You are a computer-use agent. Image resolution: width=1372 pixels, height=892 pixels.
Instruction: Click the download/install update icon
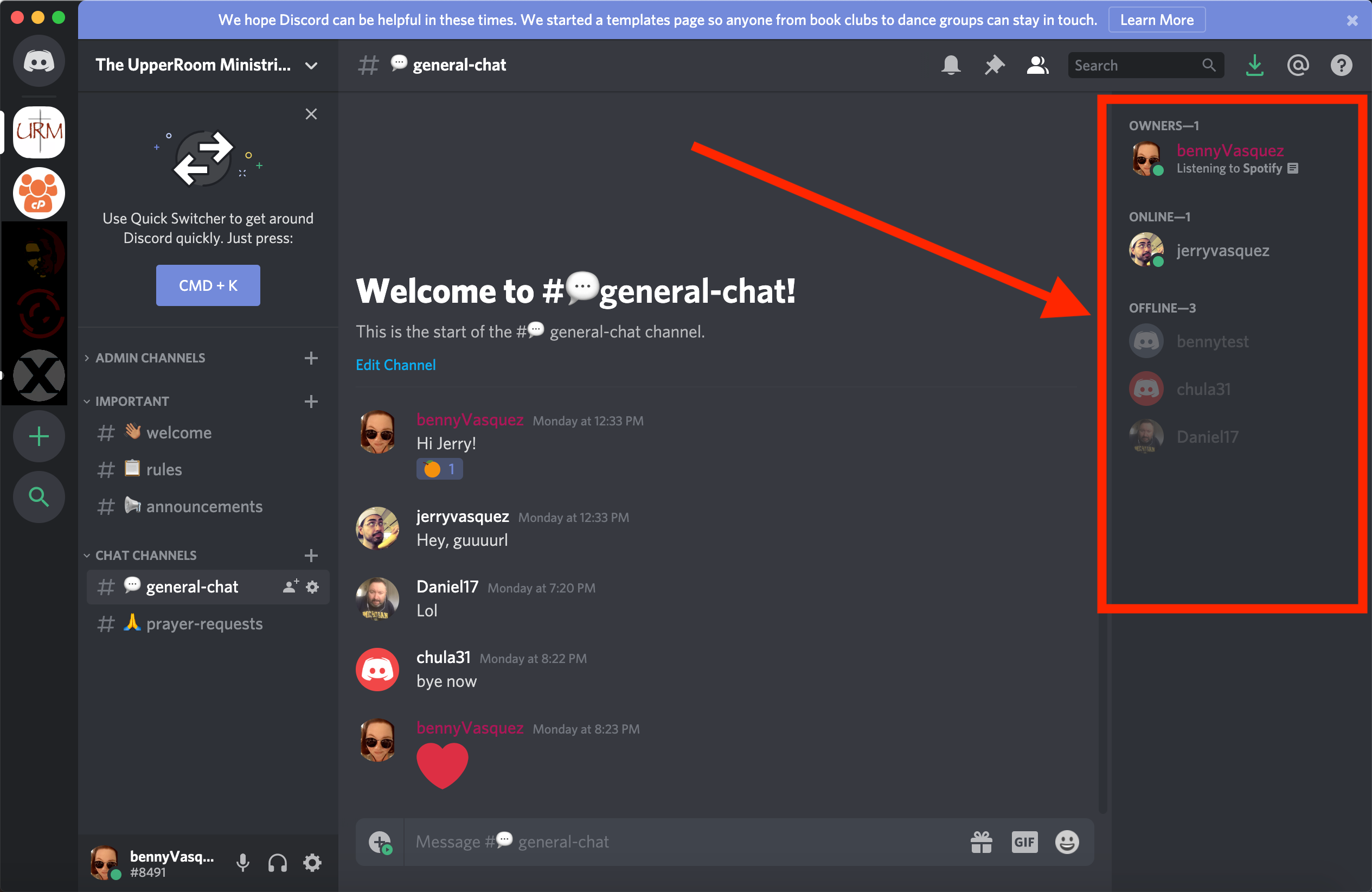pyautogui.click(x=1256, y=64)
